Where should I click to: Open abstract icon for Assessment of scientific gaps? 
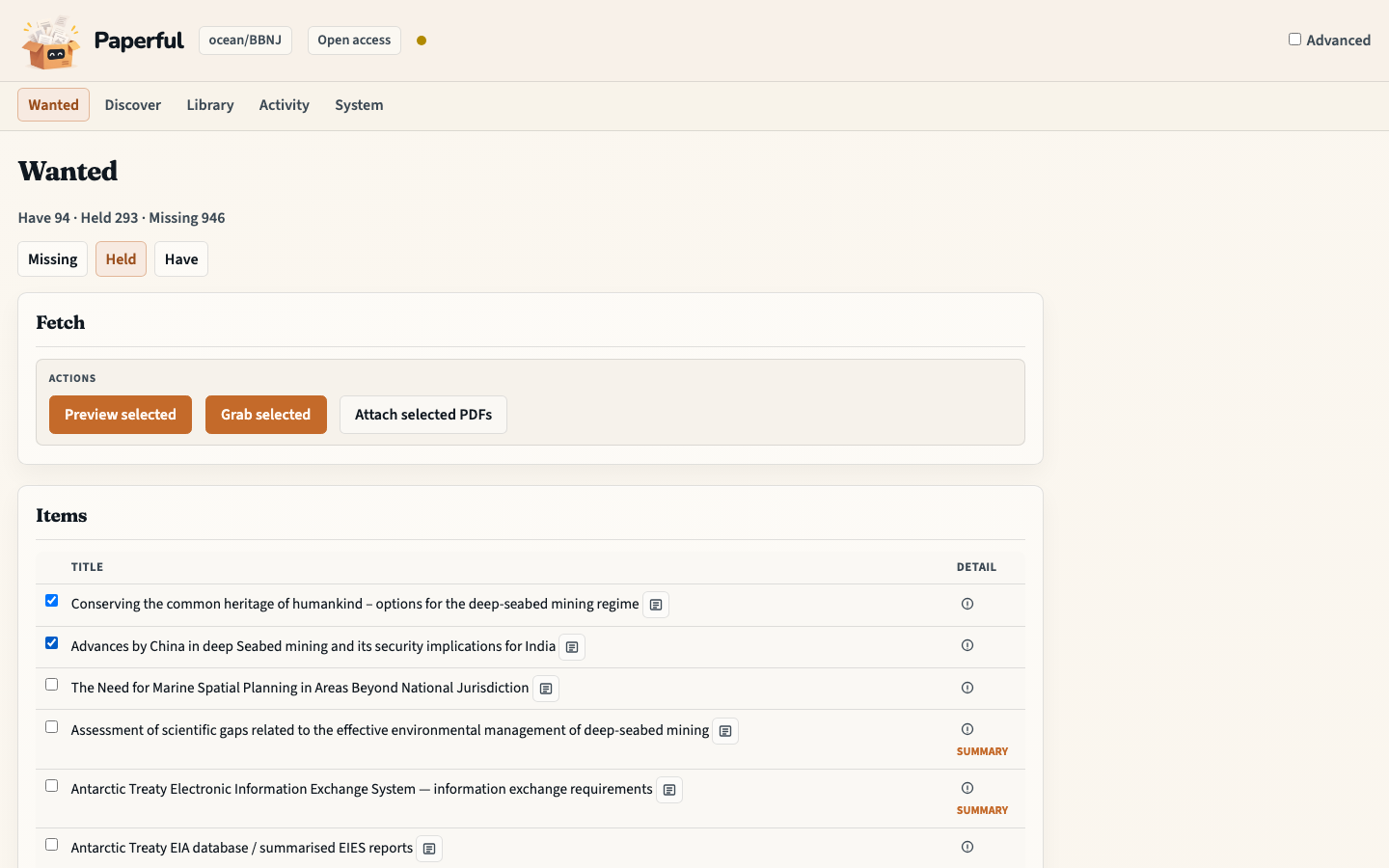[725, 731]
